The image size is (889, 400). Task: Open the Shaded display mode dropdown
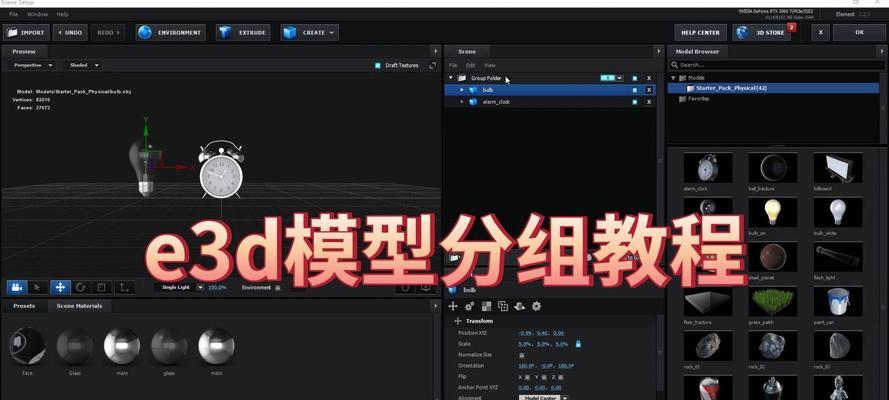[x=82, y=66]
